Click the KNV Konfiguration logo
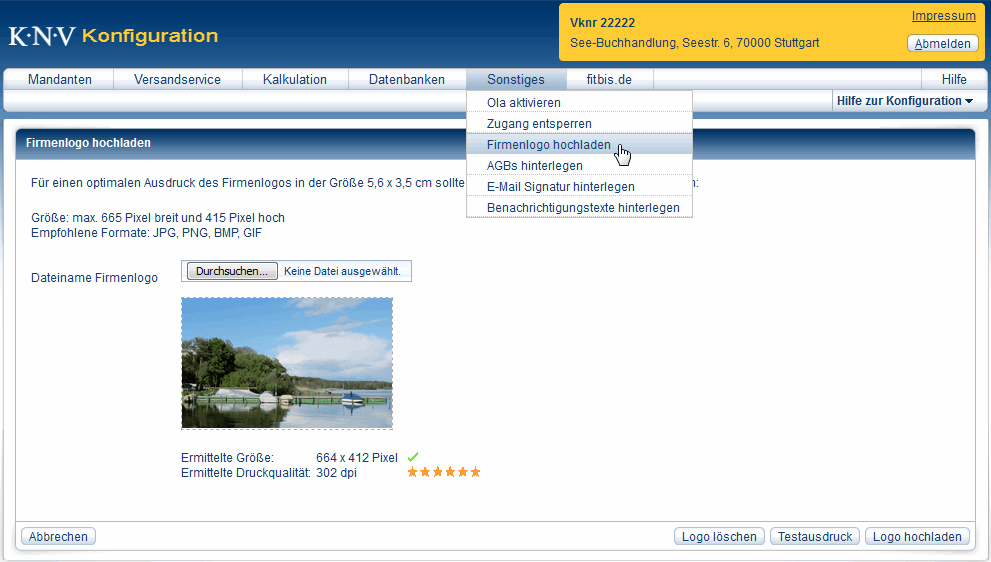 113,36
